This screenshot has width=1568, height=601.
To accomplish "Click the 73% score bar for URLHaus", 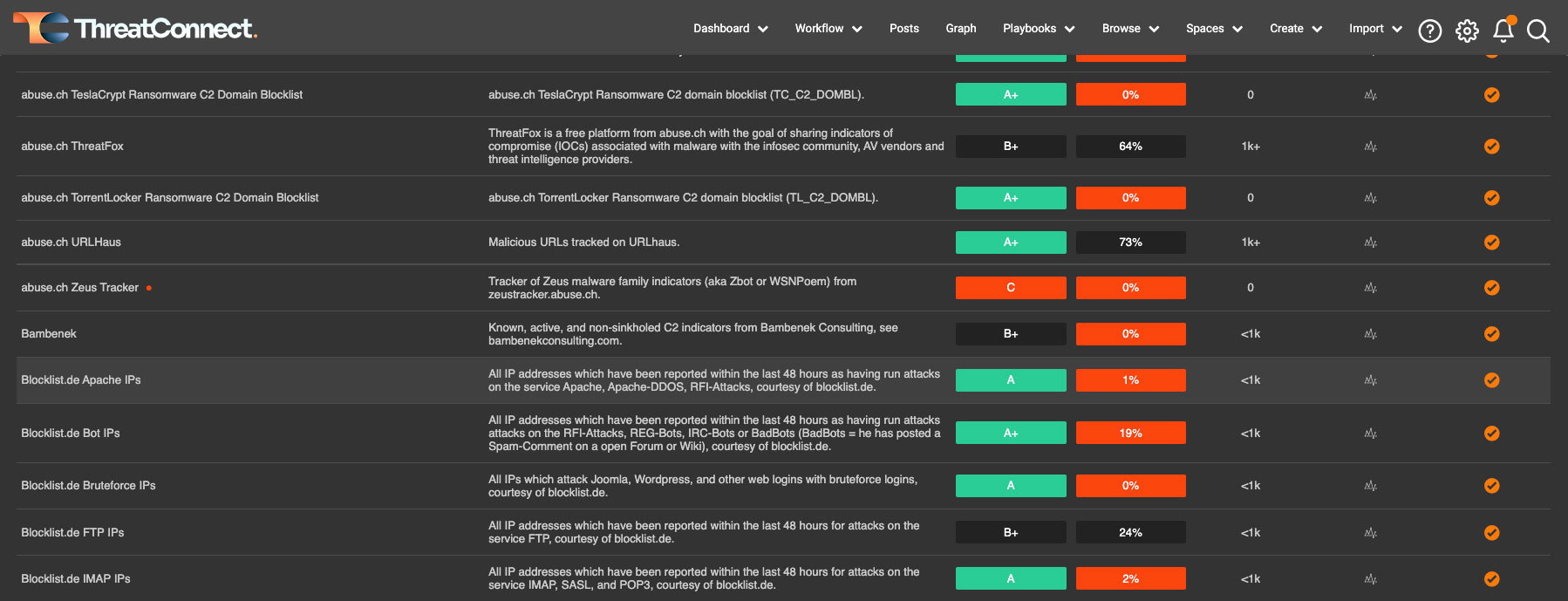I will (1131, 242).
